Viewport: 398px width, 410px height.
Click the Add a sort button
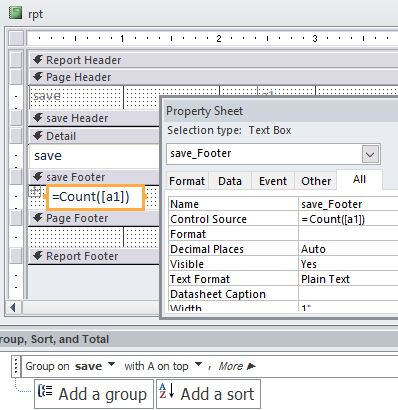(208, 394)
